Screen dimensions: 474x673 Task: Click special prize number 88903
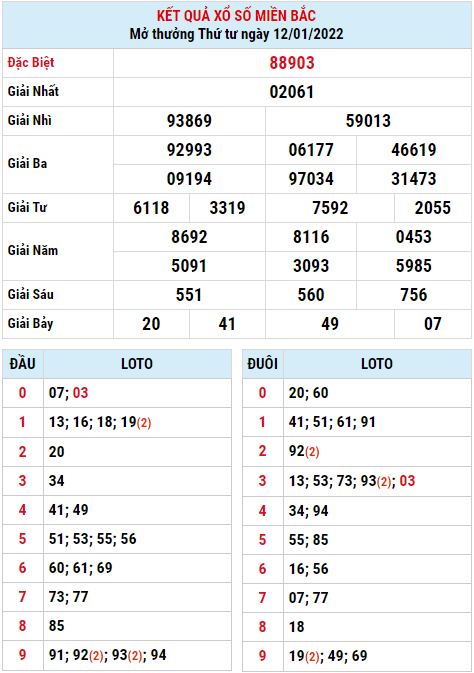[x=292, y=63]
